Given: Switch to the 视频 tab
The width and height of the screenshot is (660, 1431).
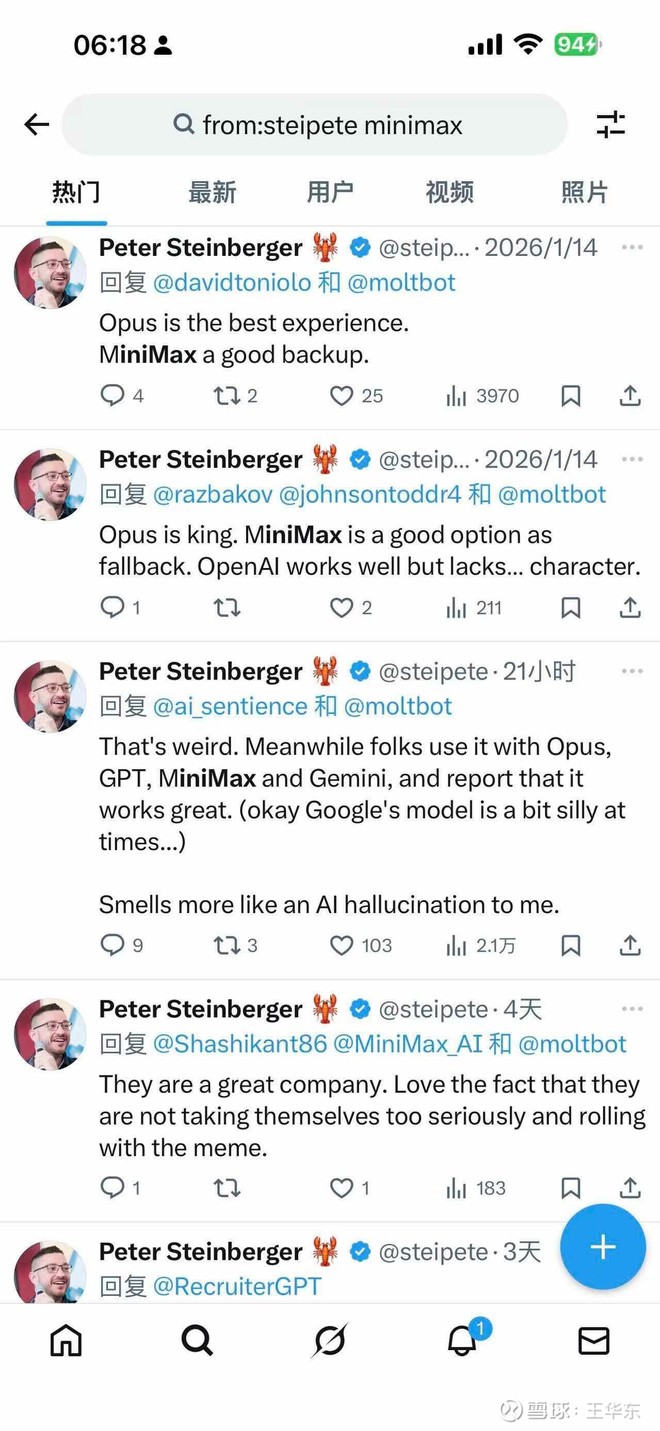Looking at the screenshot, I should pos(449,192).
